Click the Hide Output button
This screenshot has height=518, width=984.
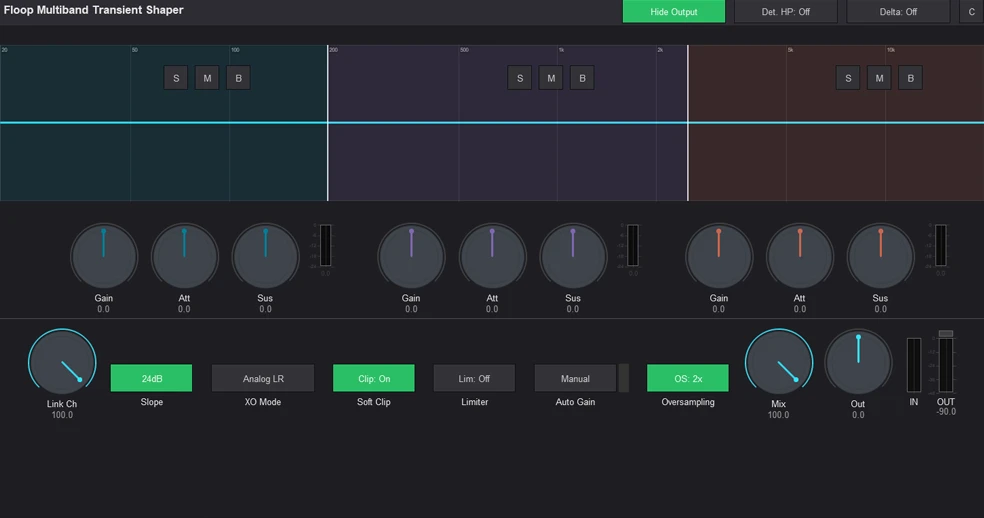(x=673, y=11)
